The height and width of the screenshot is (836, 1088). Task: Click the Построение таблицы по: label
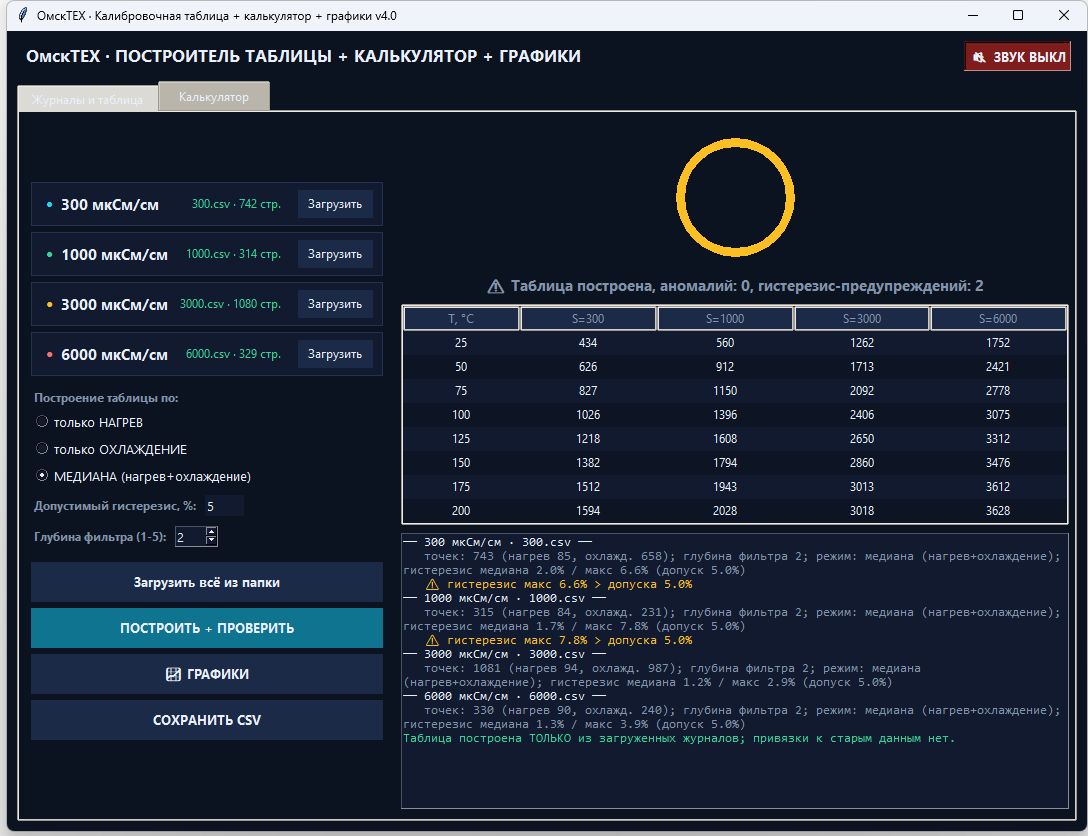pos(106,398)
